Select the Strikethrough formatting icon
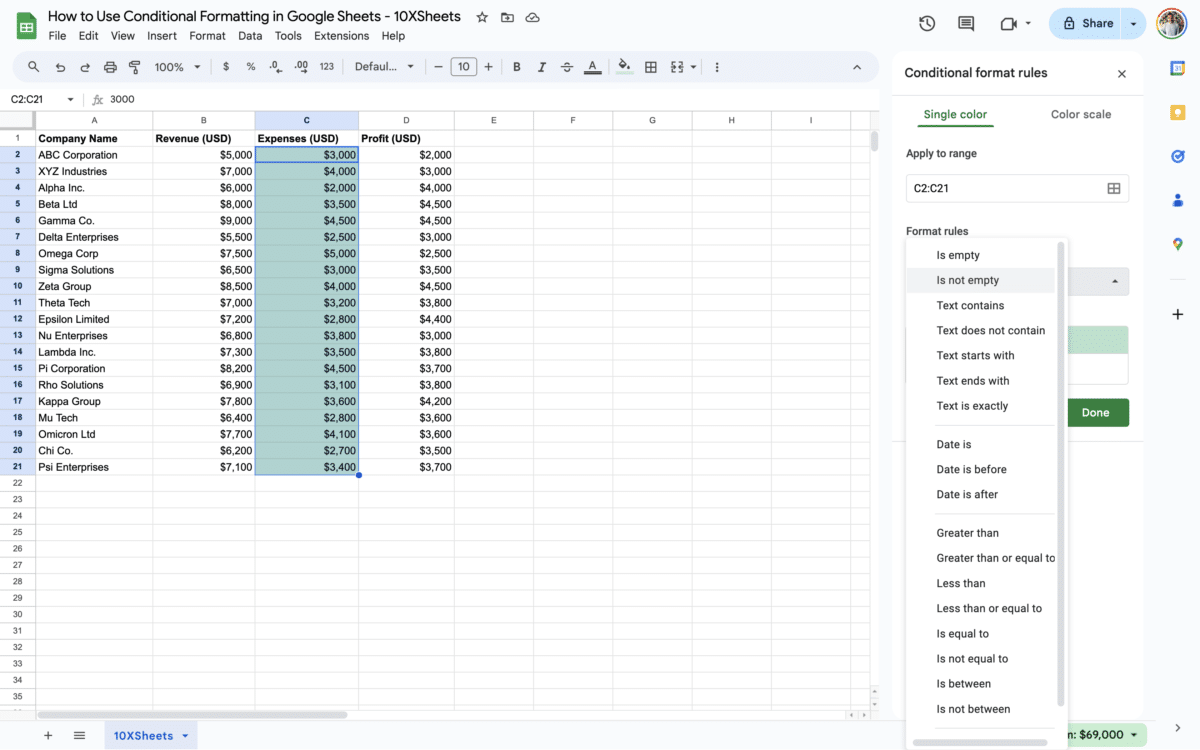The height and width of the screenshot is (750, 1200). click(566, 67)
